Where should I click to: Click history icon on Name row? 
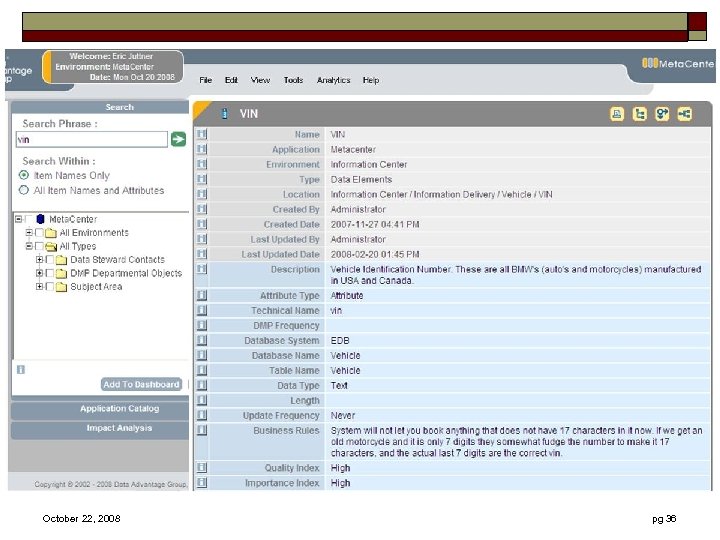[x=202, y=134]
